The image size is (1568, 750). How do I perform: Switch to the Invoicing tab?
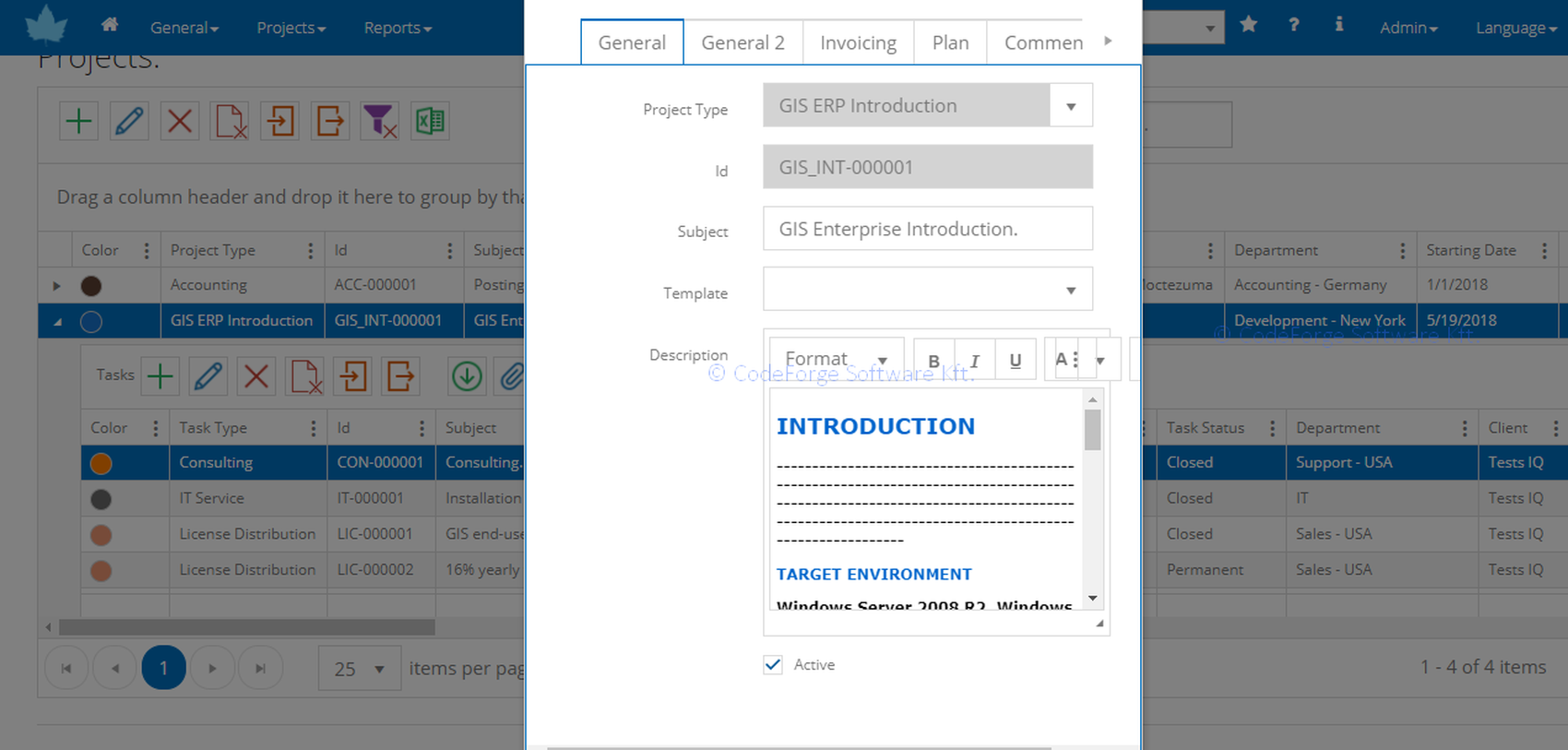coord(858,43)
